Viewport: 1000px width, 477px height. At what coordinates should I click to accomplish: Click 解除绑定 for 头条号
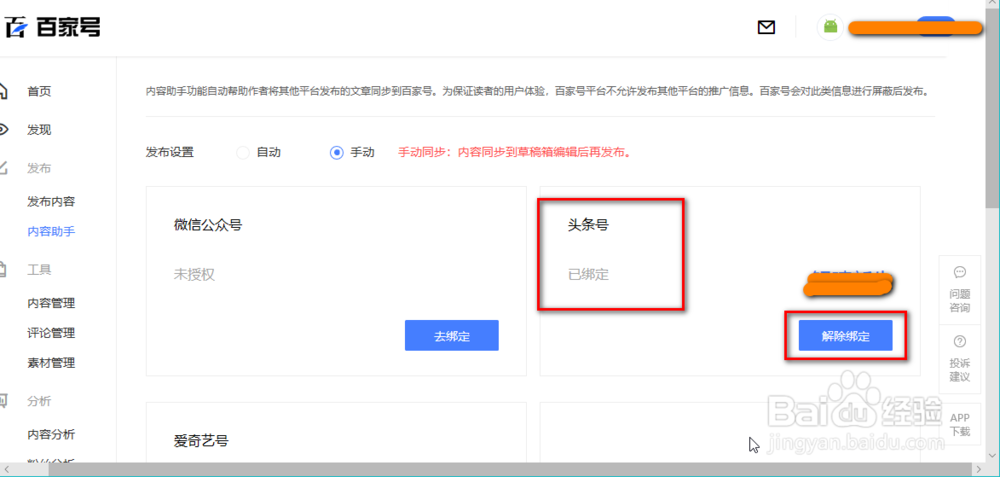(x=846, y=335)
